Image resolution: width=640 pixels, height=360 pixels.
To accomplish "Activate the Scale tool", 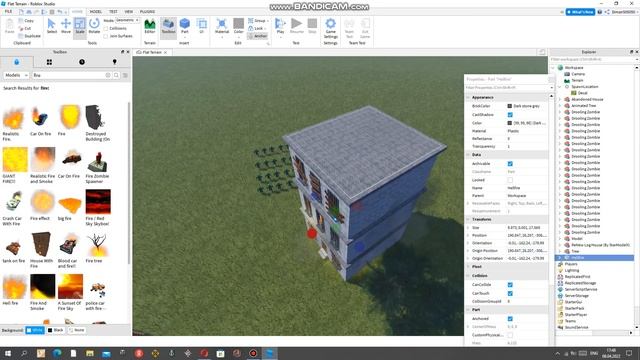I will click(x=80, y=27).
